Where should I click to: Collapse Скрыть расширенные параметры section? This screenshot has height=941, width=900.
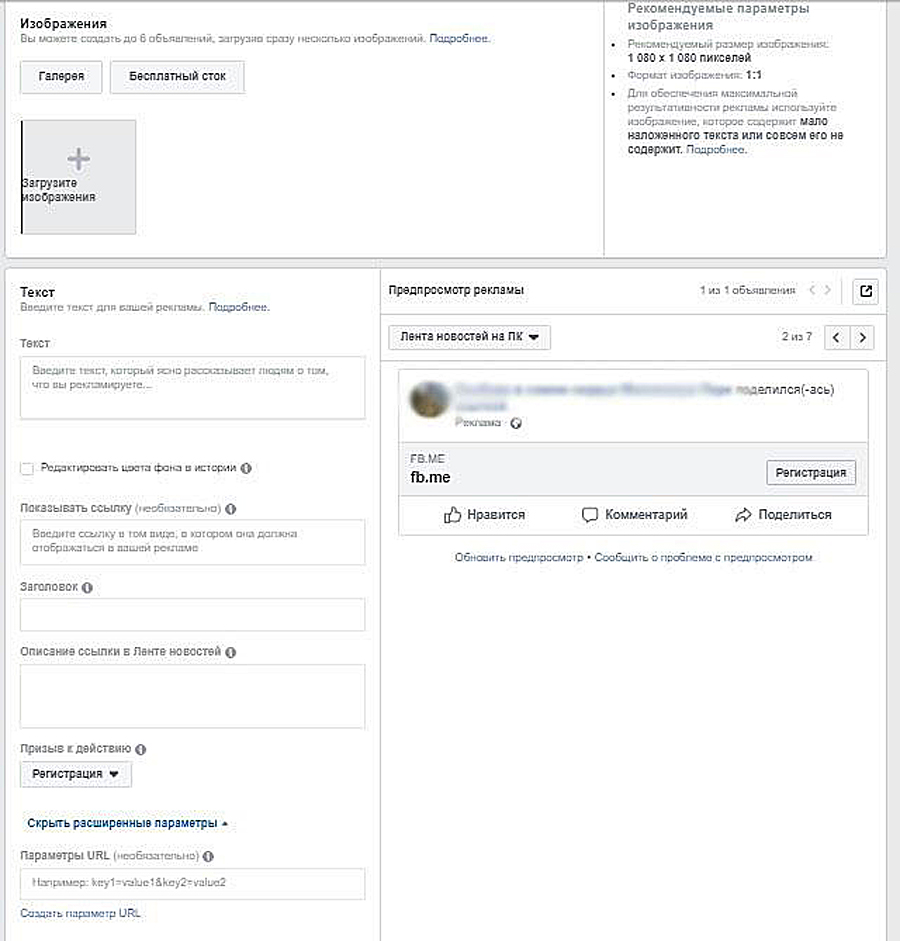[x=127, y=823]
